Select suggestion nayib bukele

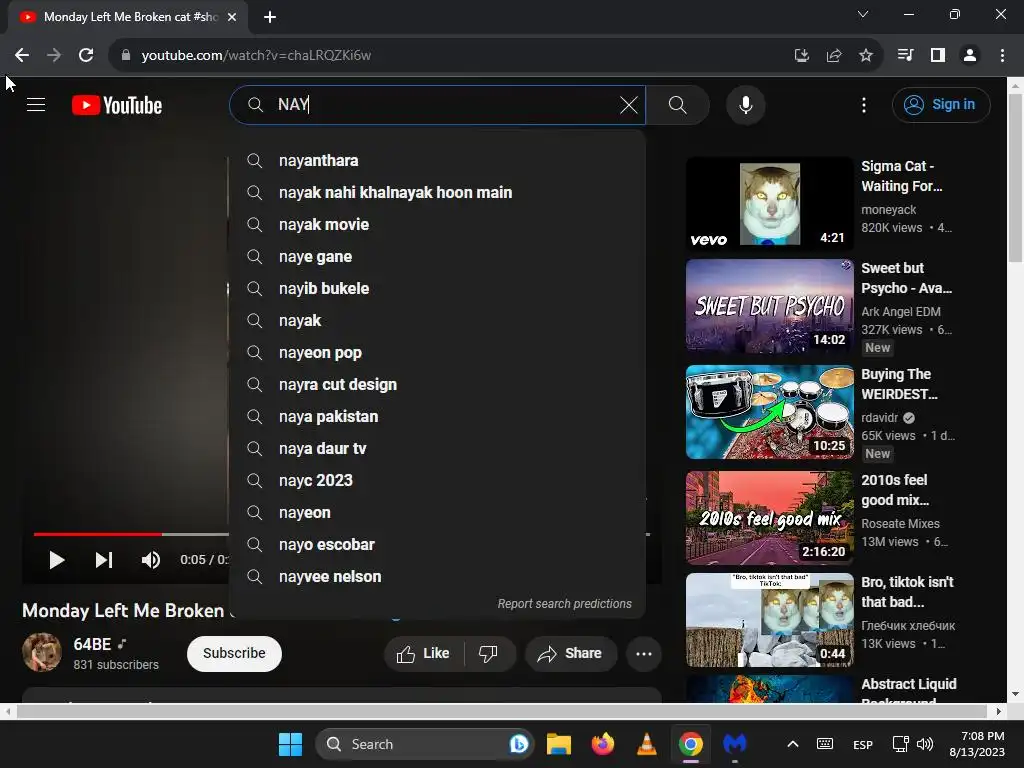coord(438,289)
